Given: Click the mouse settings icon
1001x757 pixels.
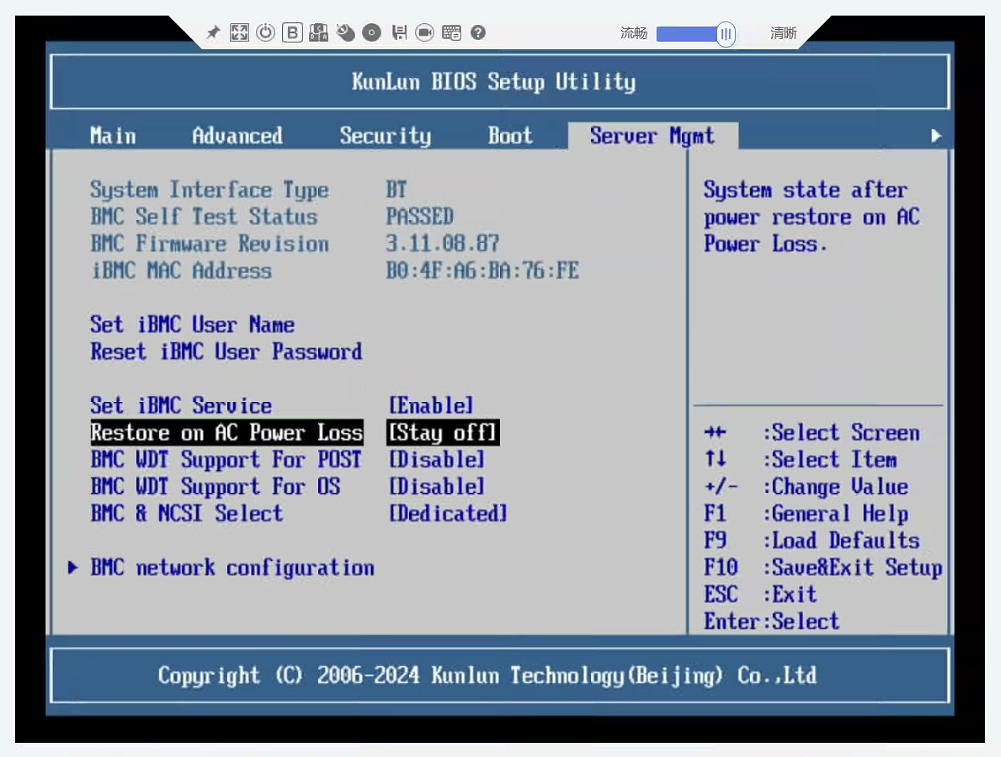Looking at the screenshot, I should click(x=345, y=33).
